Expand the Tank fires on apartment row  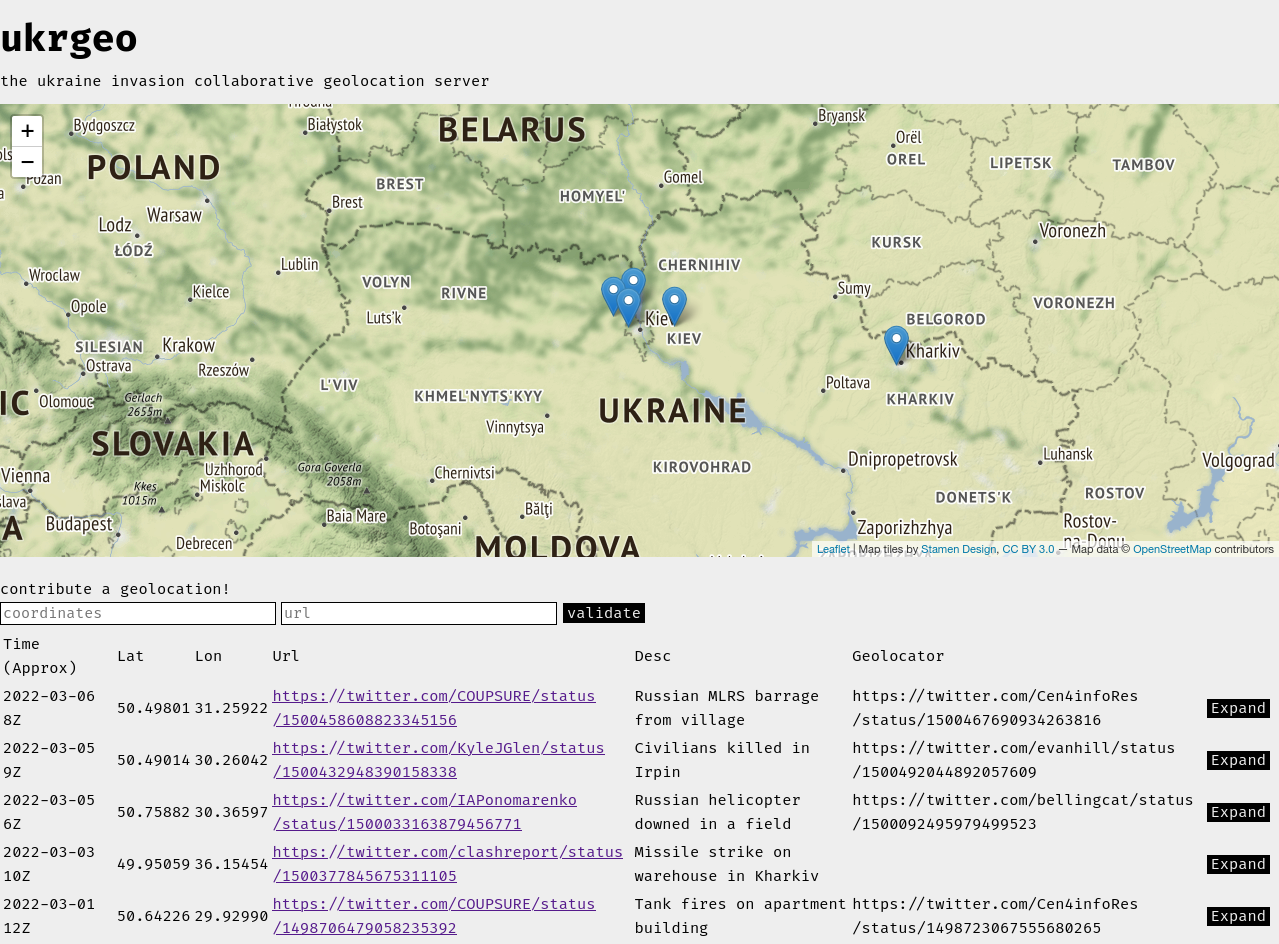coord(1238,916)
